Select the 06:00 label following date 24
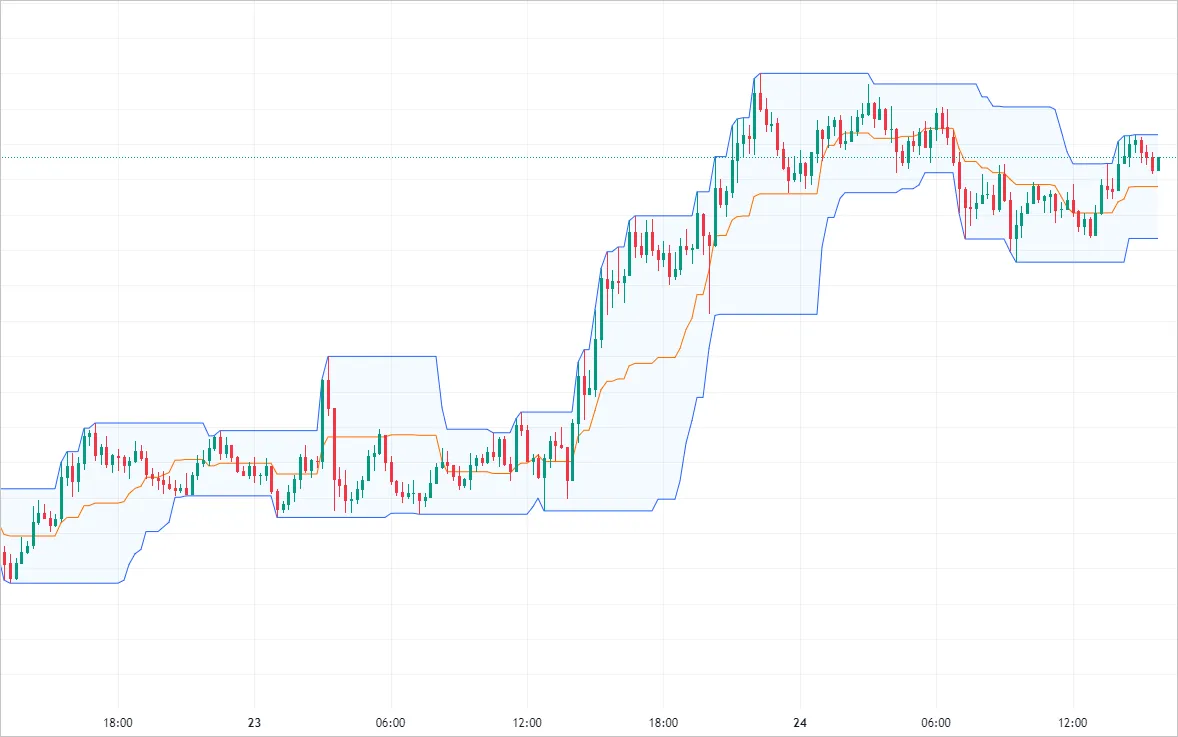The height and width of the screenshot is (737, 1178). [936, 723]
